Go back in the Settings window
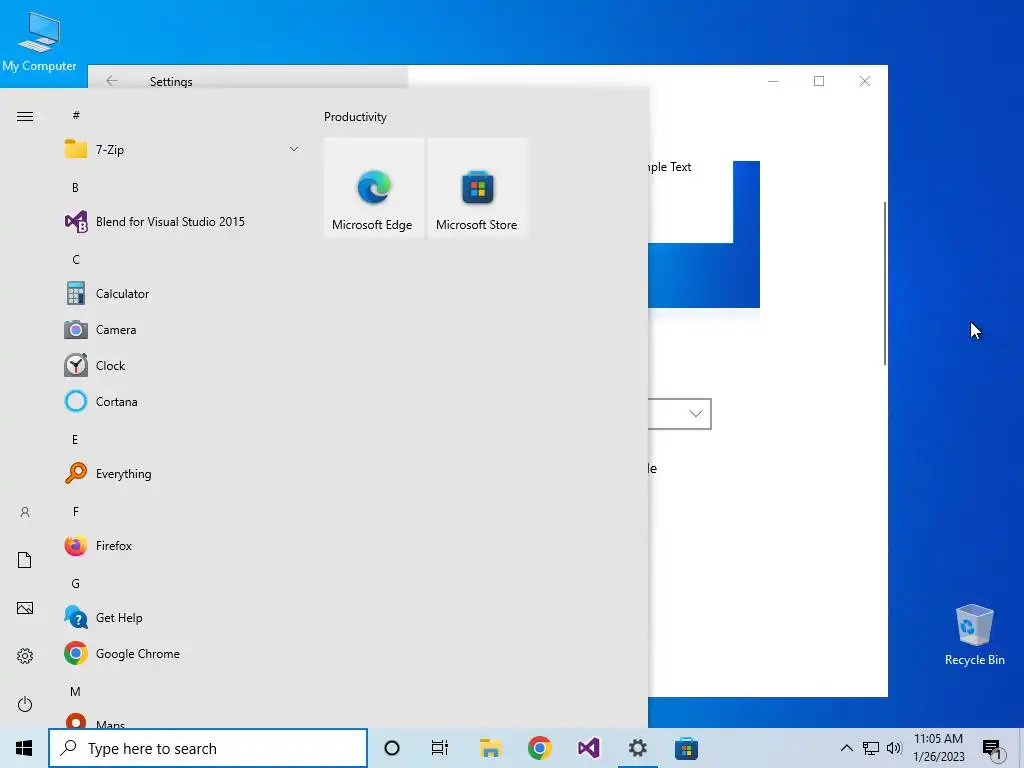The height and width of the screenshot is (768, 1024). [x=112, y=80]
